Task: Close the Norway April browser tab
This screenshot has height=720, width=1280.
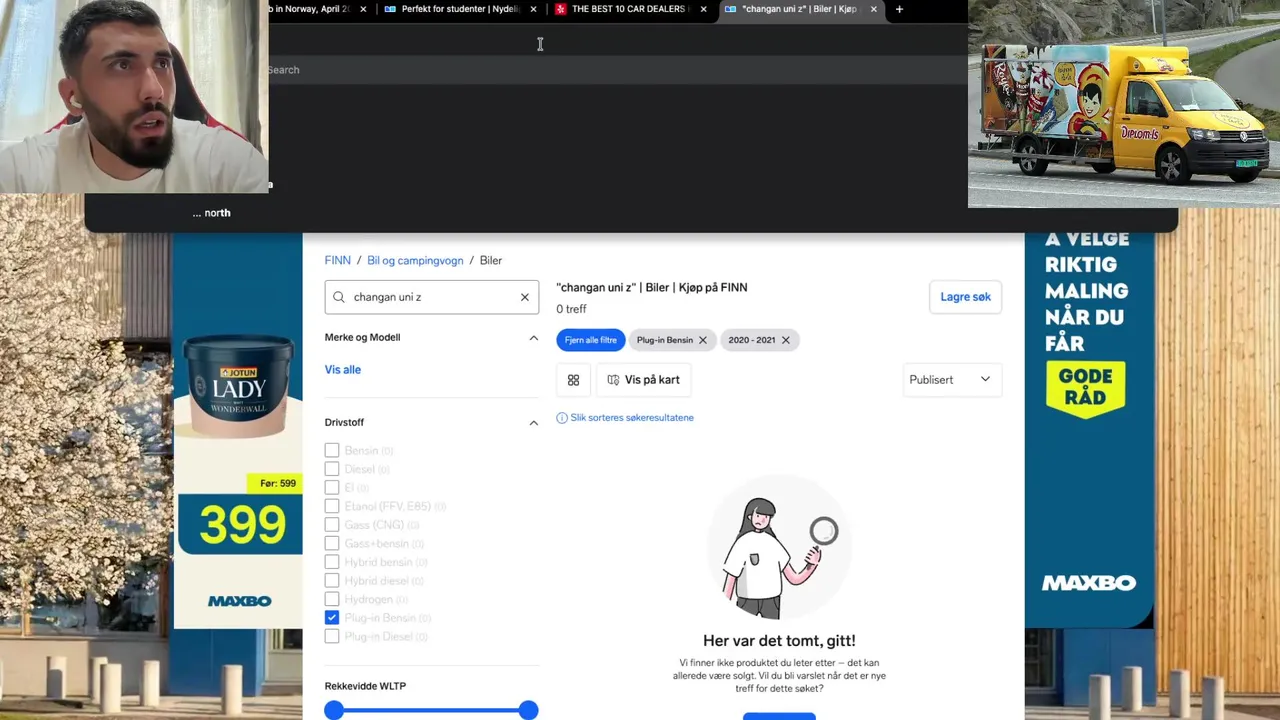Action: pyautogui.click(x=363, y=9)
